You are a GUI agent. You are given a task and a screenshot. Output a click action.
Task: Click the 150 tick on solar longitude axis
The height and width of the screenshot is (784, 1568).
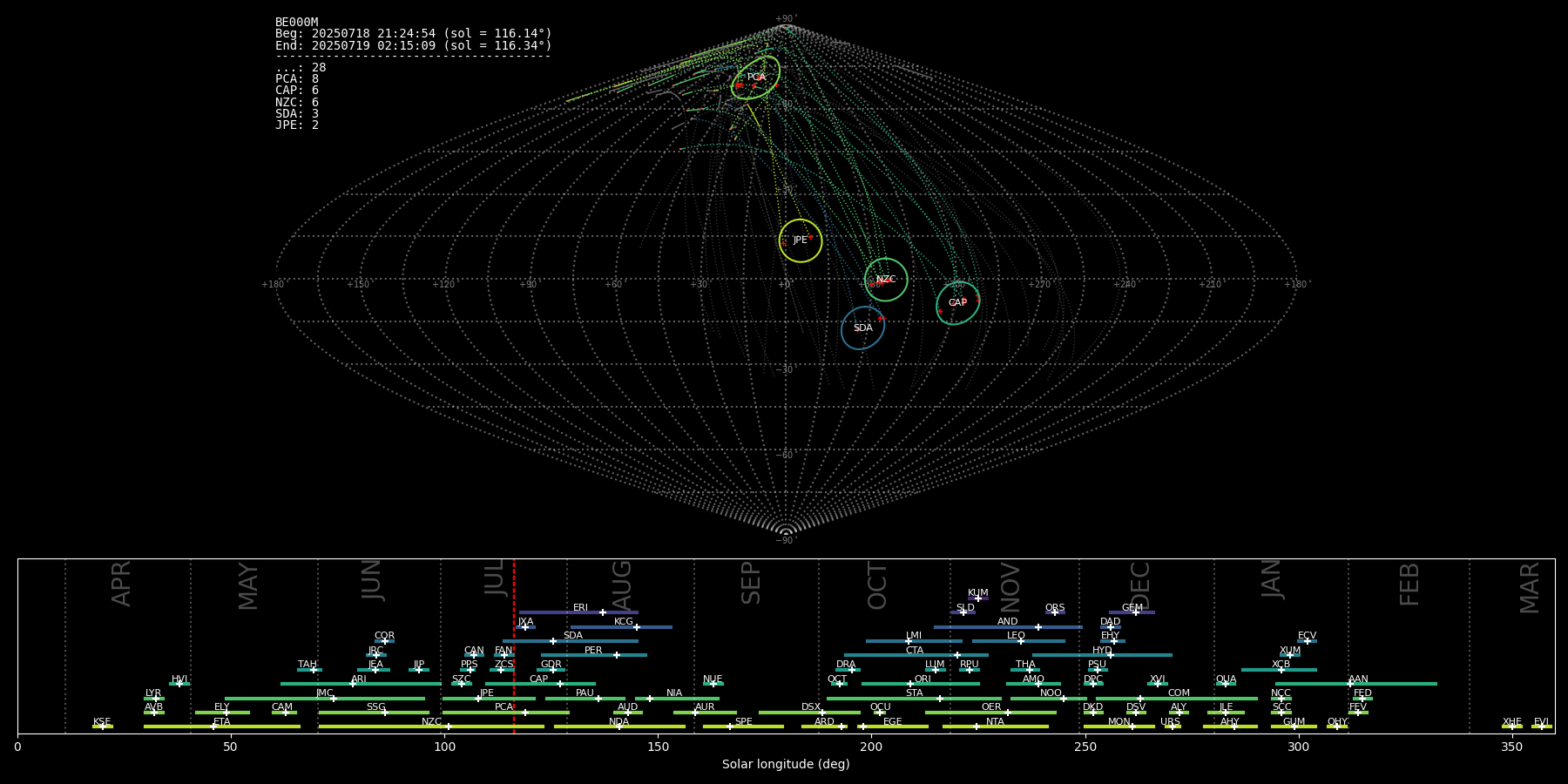658,747
